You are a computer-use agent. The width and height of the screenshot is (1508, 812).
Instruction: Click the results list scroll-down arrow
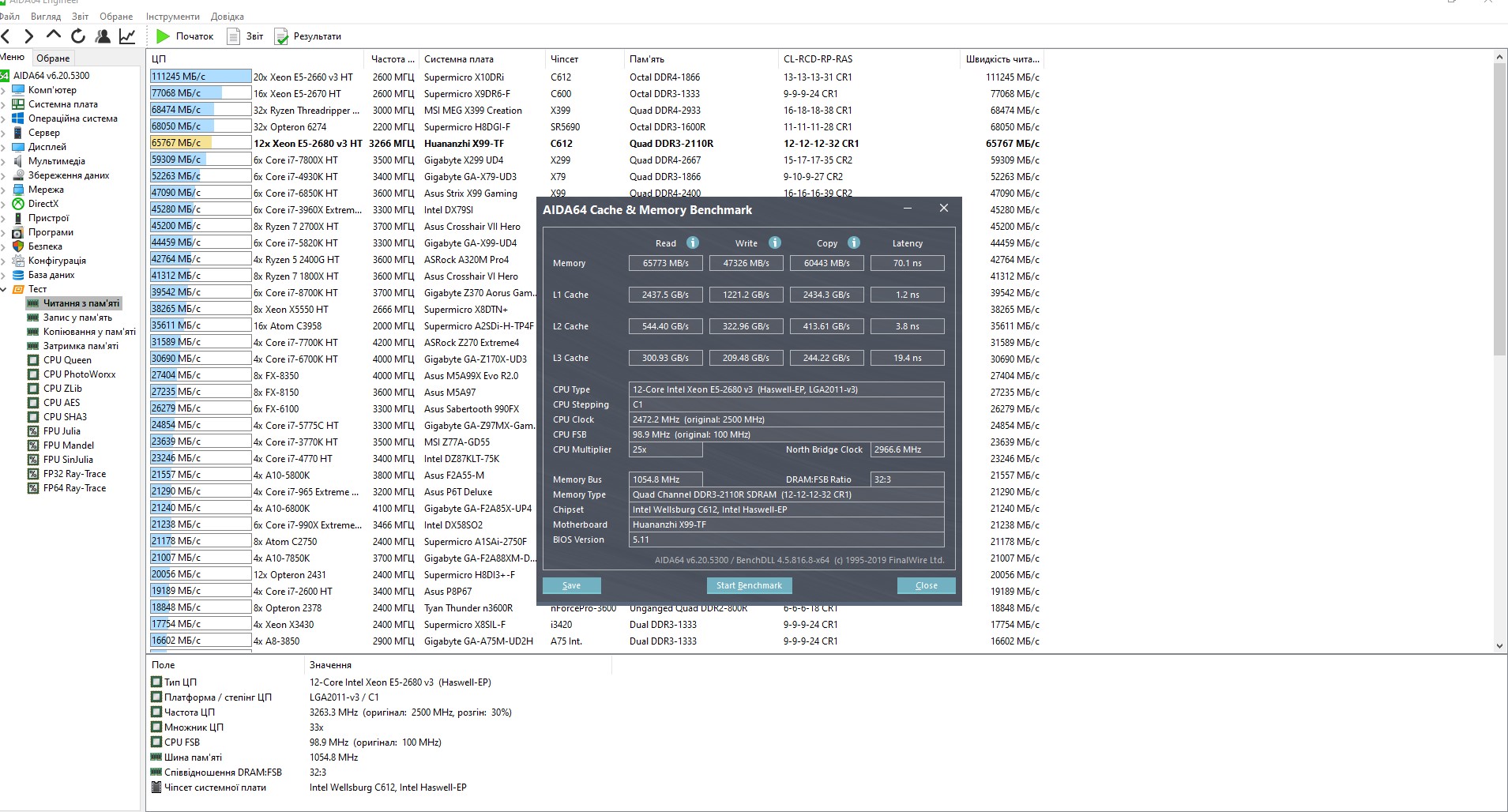[x=1499, y=645]
